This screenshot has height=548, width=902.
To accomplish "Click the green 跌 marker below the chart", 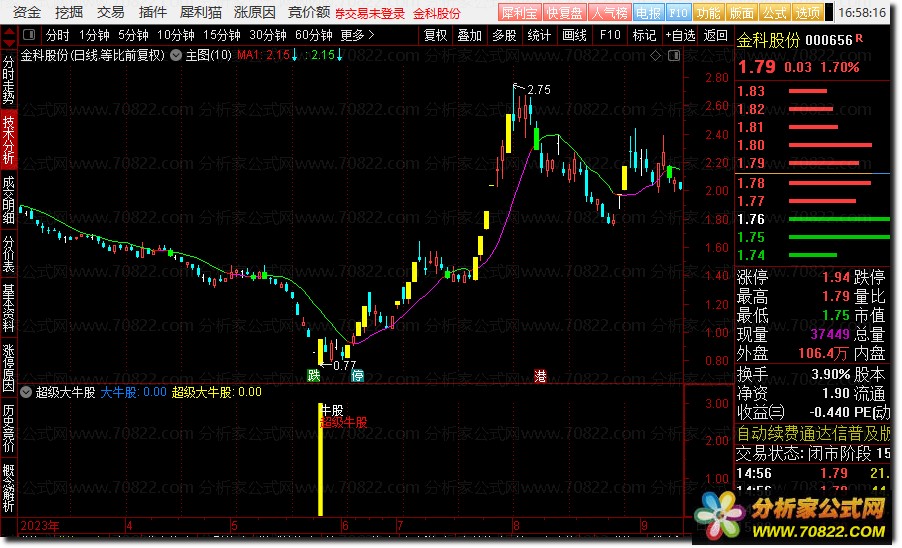I will click(314, 375).
